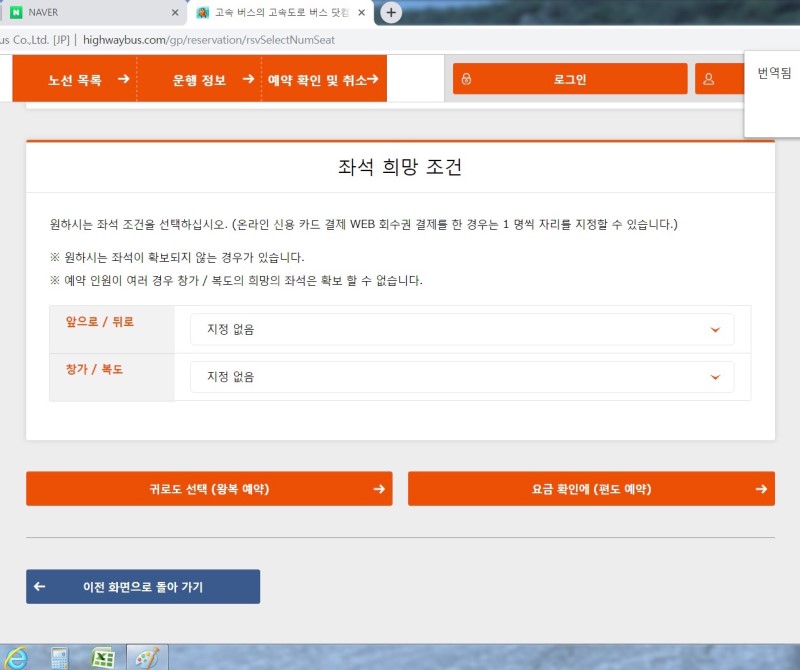Click the user profile icon button
Viewport: 800px width, 670px height.
click(x=719, y=79)
